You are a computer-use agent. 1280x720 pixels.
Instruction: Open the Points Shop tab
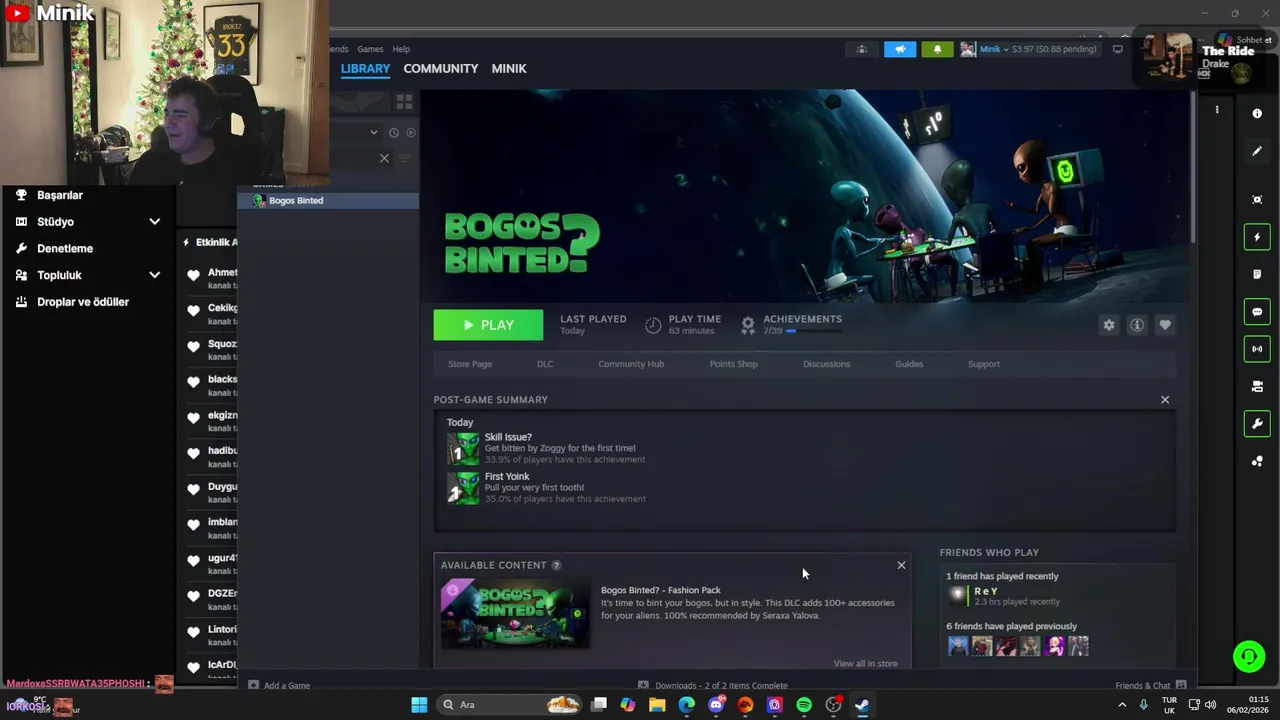(734, 364)
